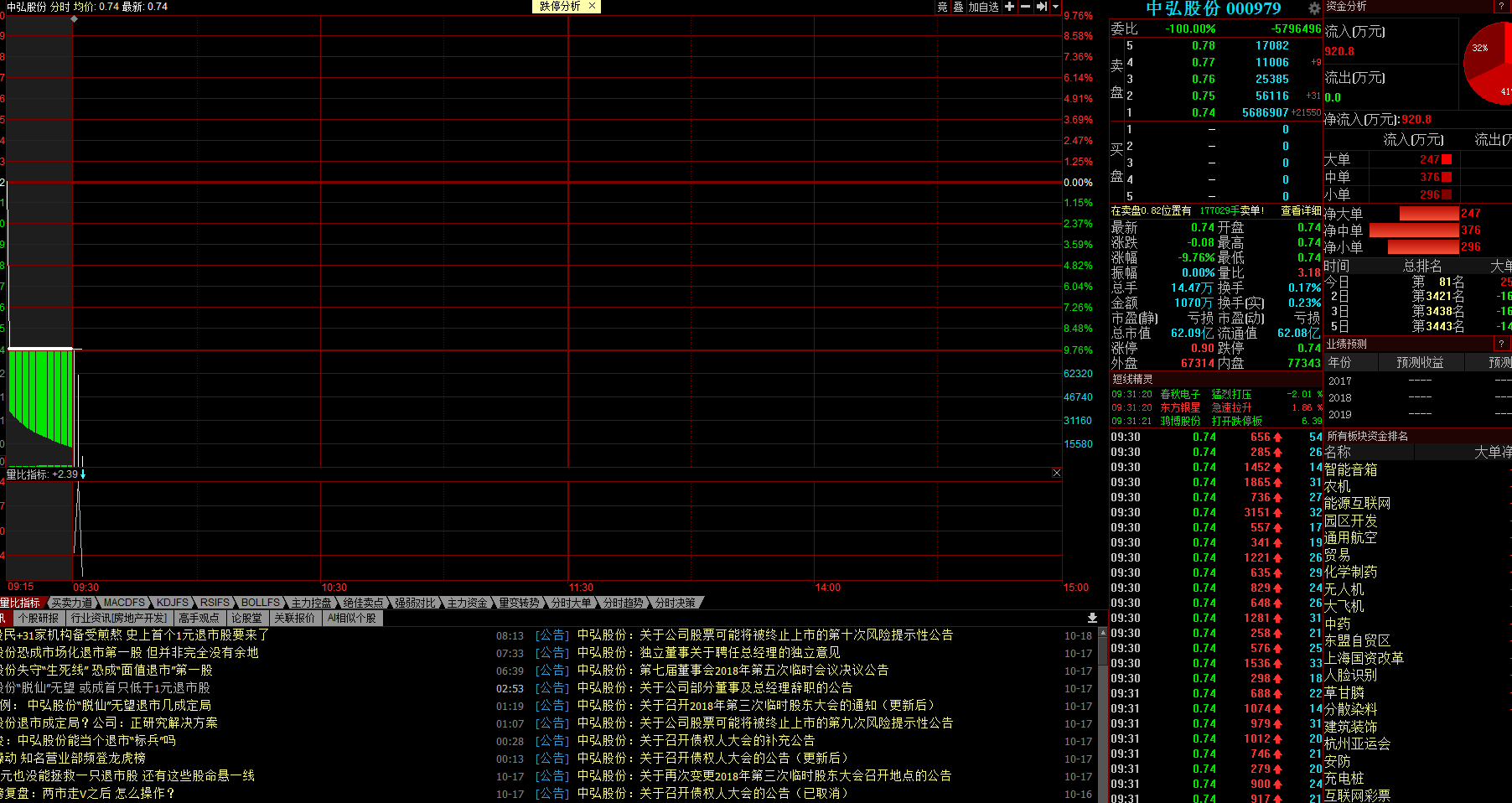Select the 分时决策 indicator tab
1512x803 pixels.
(x=675, y=603)
